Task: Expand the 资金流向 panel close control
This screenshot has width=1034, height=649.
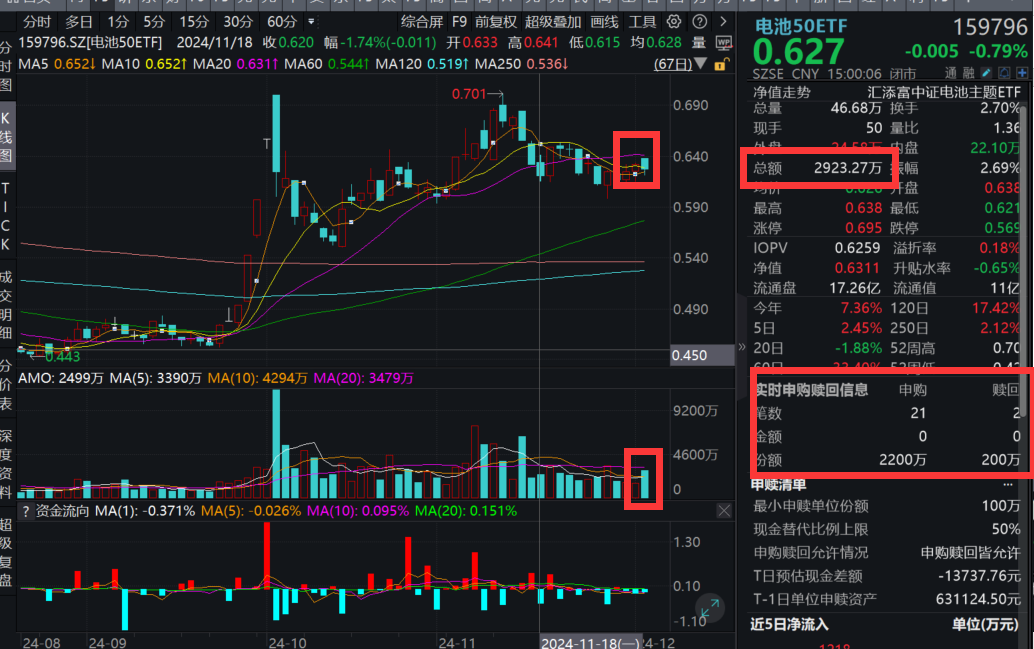Action: 724,511
